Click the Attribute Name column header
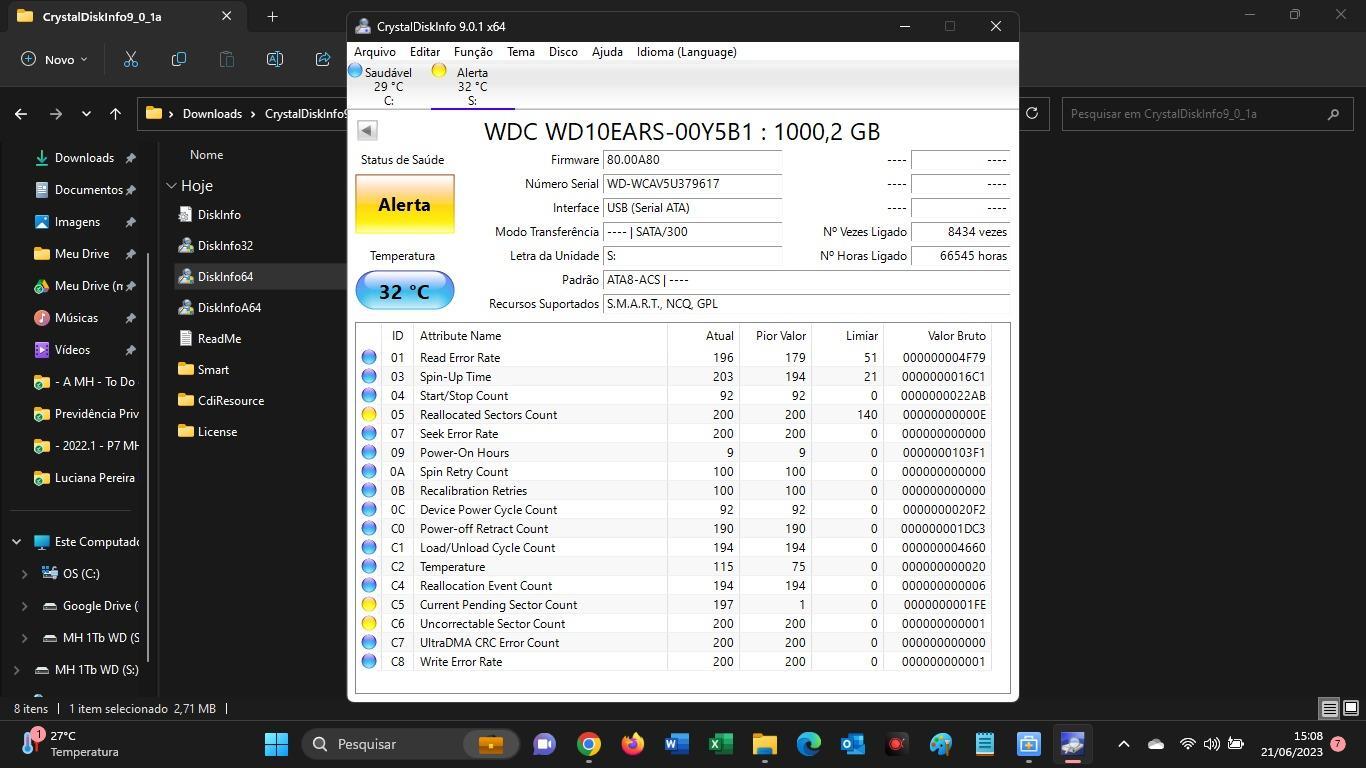Screen dimensions: 1366x768 click(540, 336)
